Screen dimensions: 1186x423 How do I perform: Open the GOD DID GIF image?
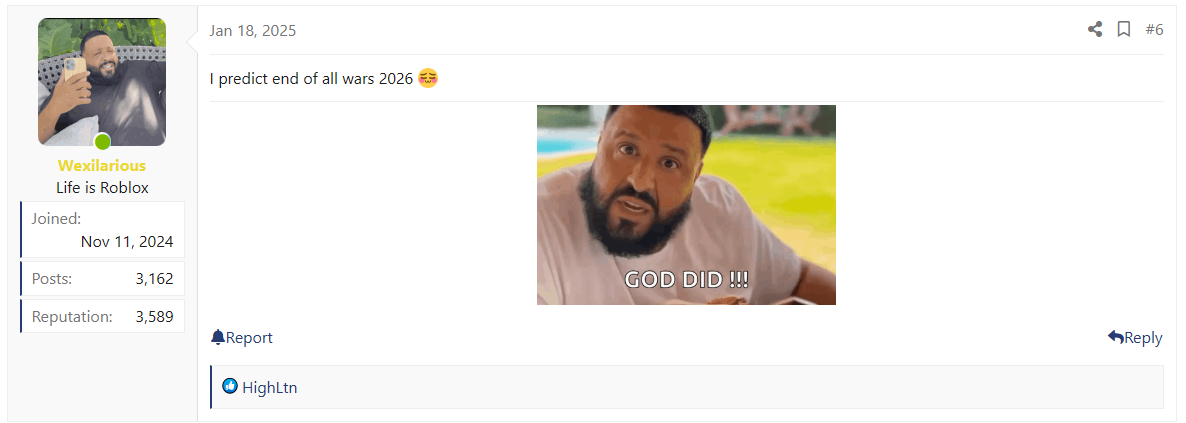point(686,205)
